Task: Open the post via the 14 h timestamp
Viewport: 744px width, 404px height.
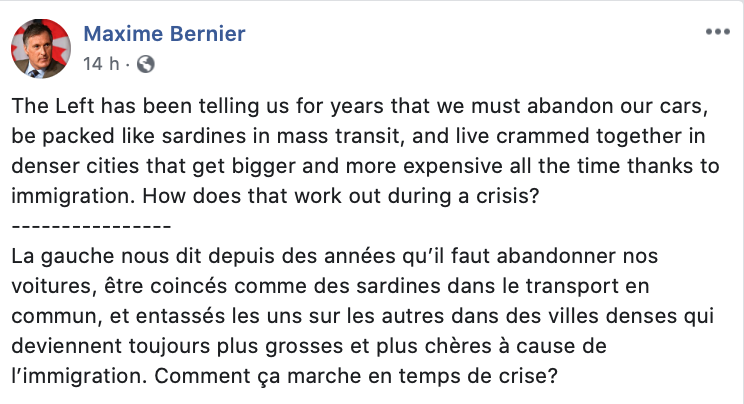Action: tap(101, 64)
